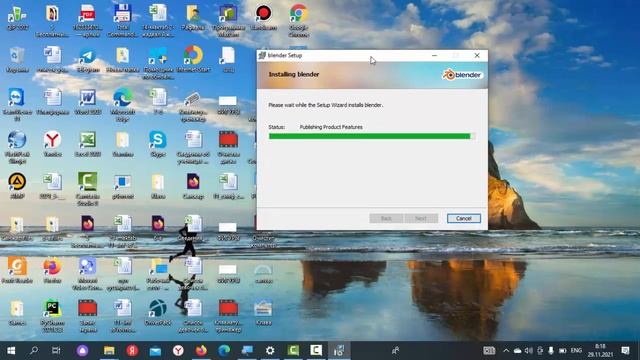Image resolution: width=640 pixels, height=360 pixels.
Task: Launch the purple Alice assistant in taskbar
Action: click(82, 351)
